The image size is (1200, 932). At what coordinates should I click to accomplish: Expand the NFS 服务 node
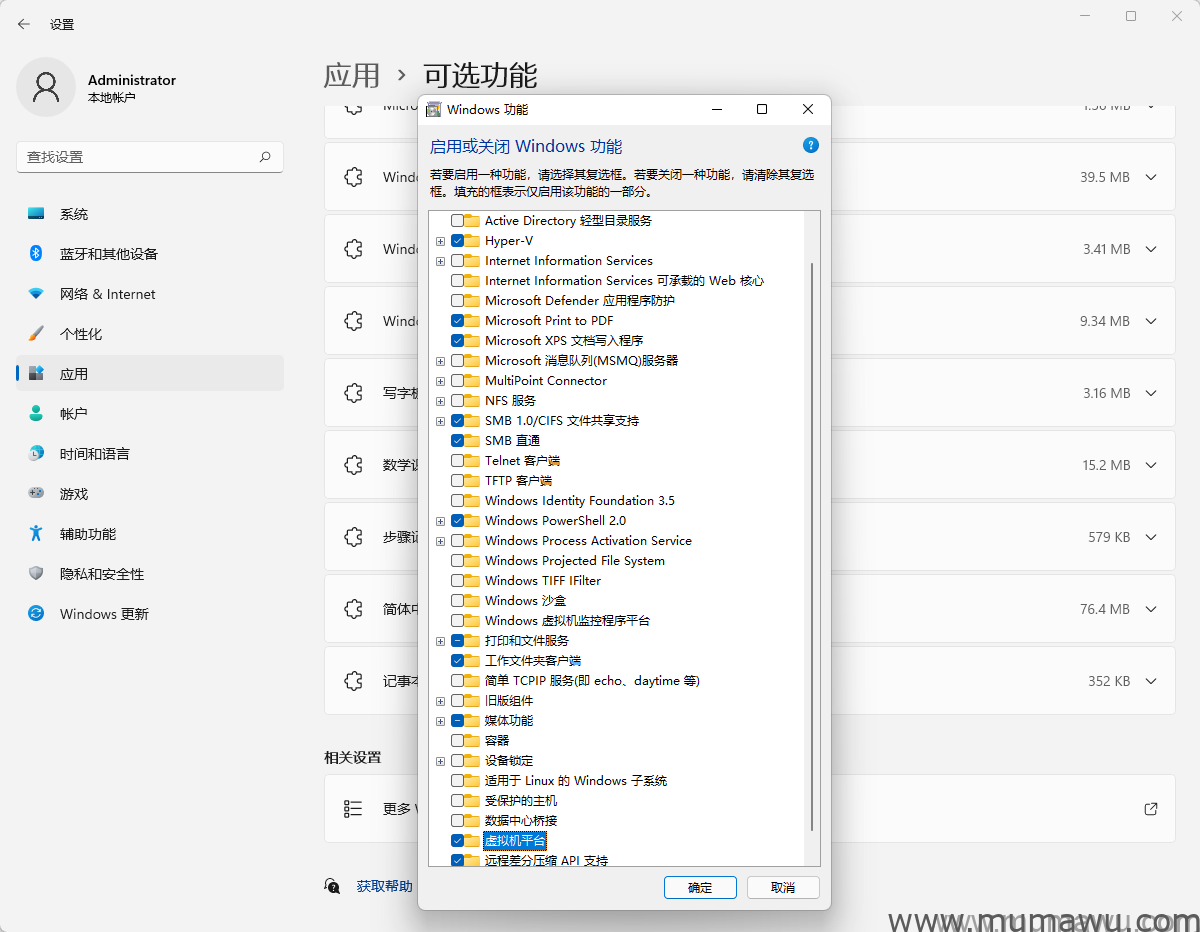[x=440, y=400]
